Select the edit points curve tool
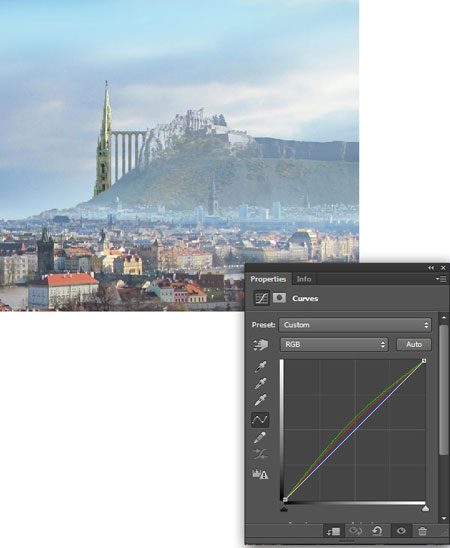The height and width of the screenshot is (548, 450). 260,420
